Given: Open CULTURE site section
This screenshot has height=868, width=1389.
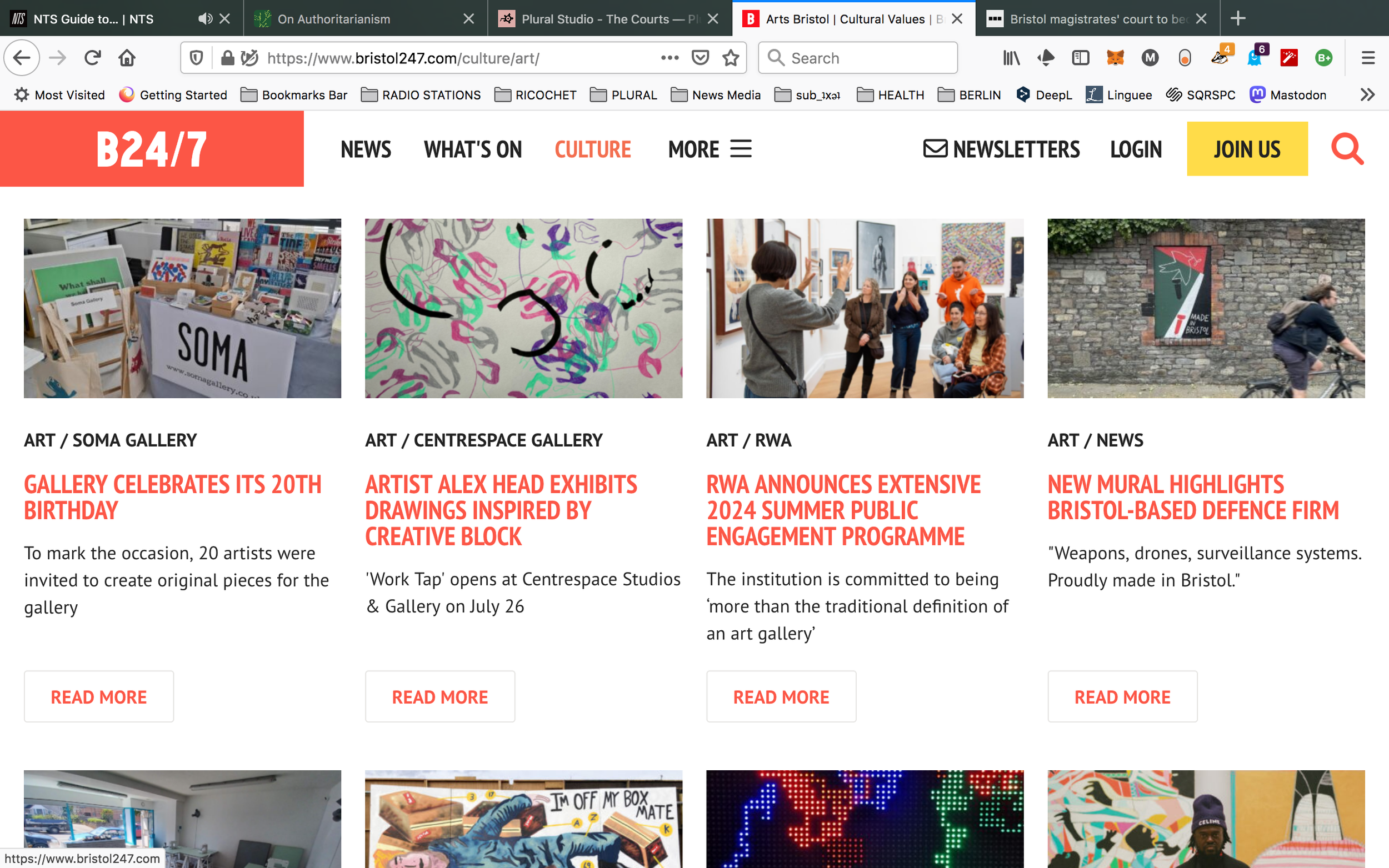Looking at the screenshot, I should [593, 149].
